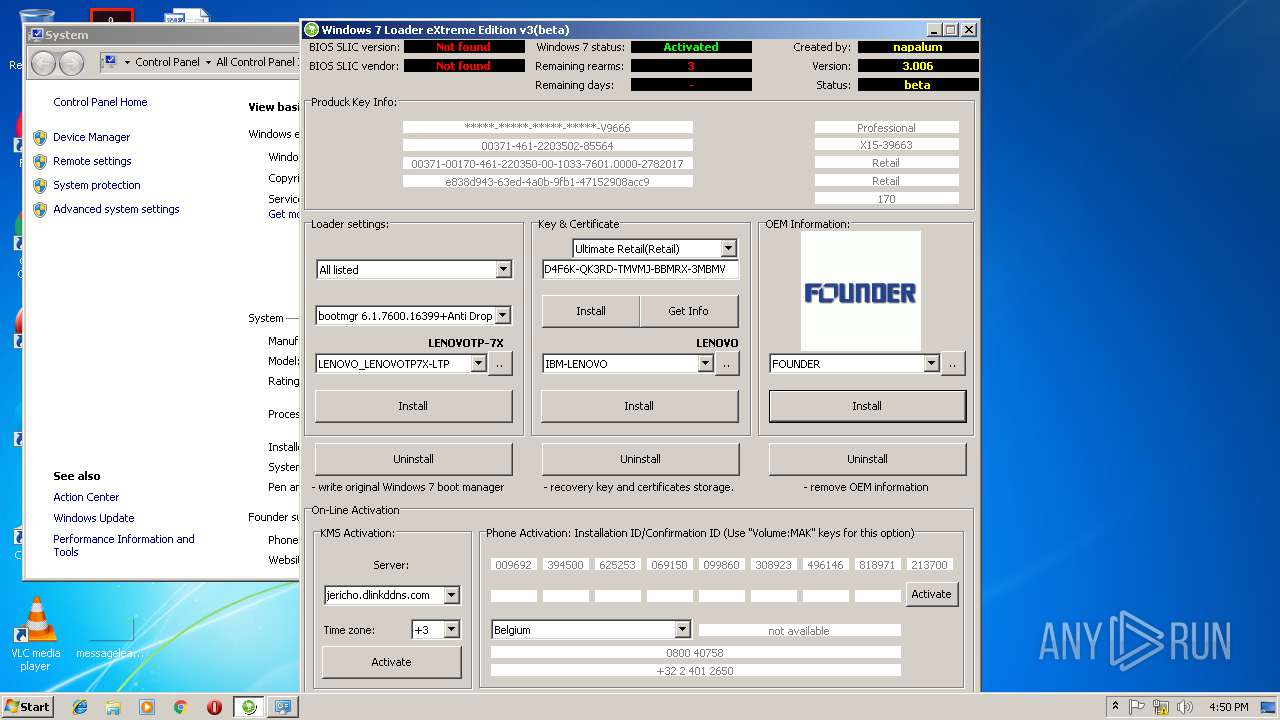The height and width of the screenshot is (720, 1280).
Task: Click browse button beside LENOVO_LENOVOTP7X-LTP
Action: coord(500,364)
